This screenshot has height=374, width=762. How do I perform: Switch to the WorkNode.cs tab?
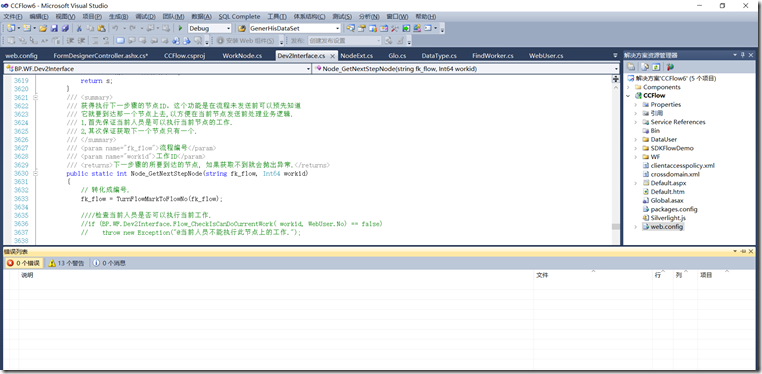tap(242, 56)
